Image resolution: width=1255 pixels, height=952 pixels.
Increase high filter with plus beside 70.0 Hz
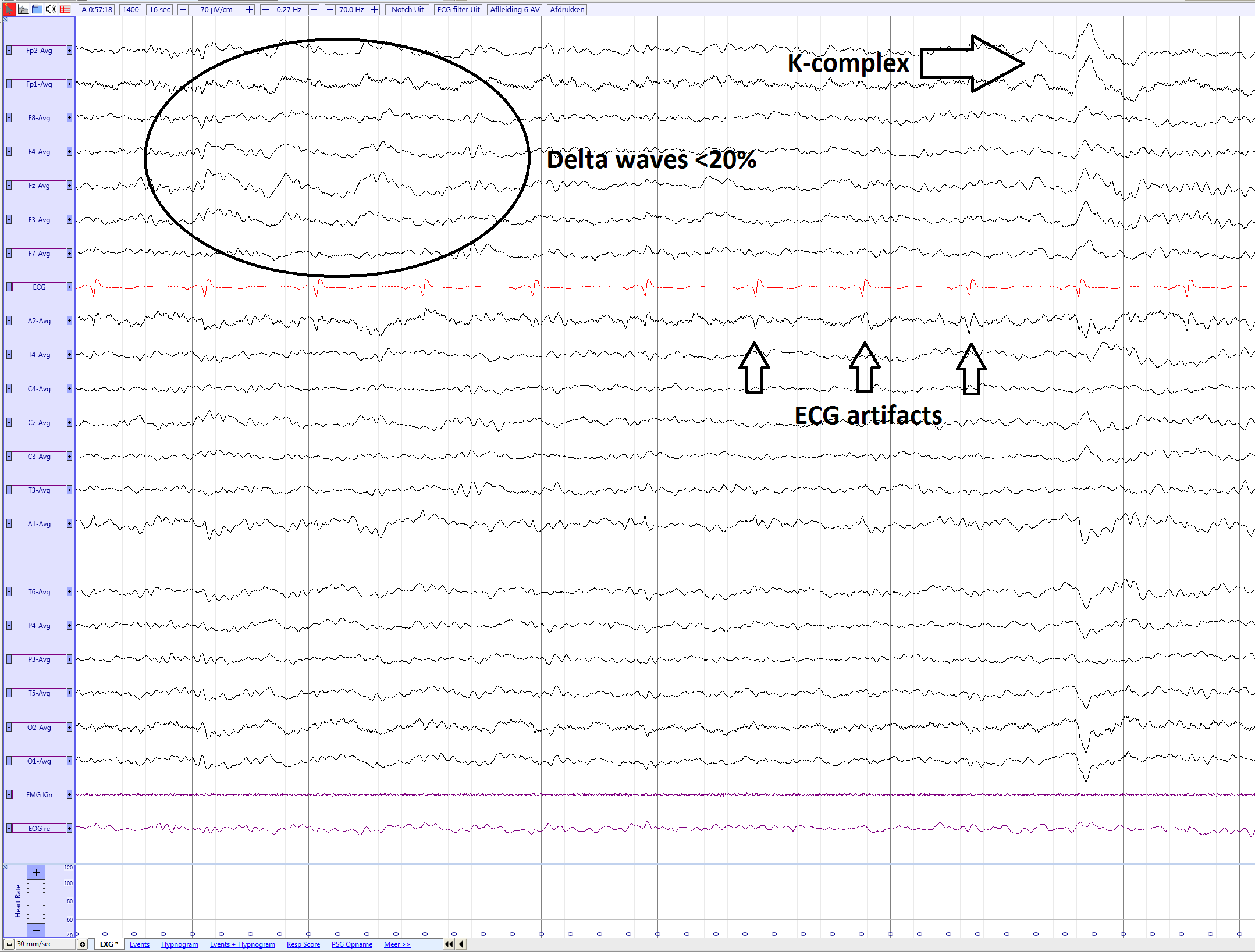tap(374, 9)
